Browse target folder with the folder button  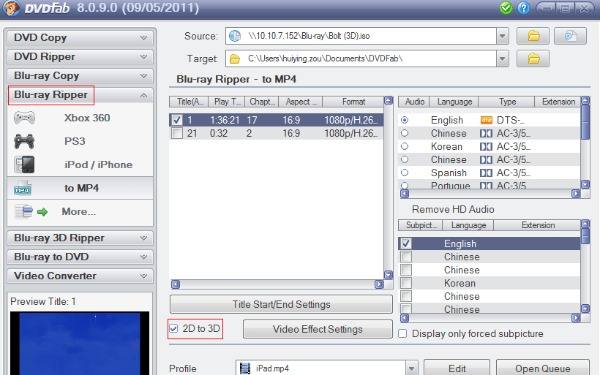(533, 59)
